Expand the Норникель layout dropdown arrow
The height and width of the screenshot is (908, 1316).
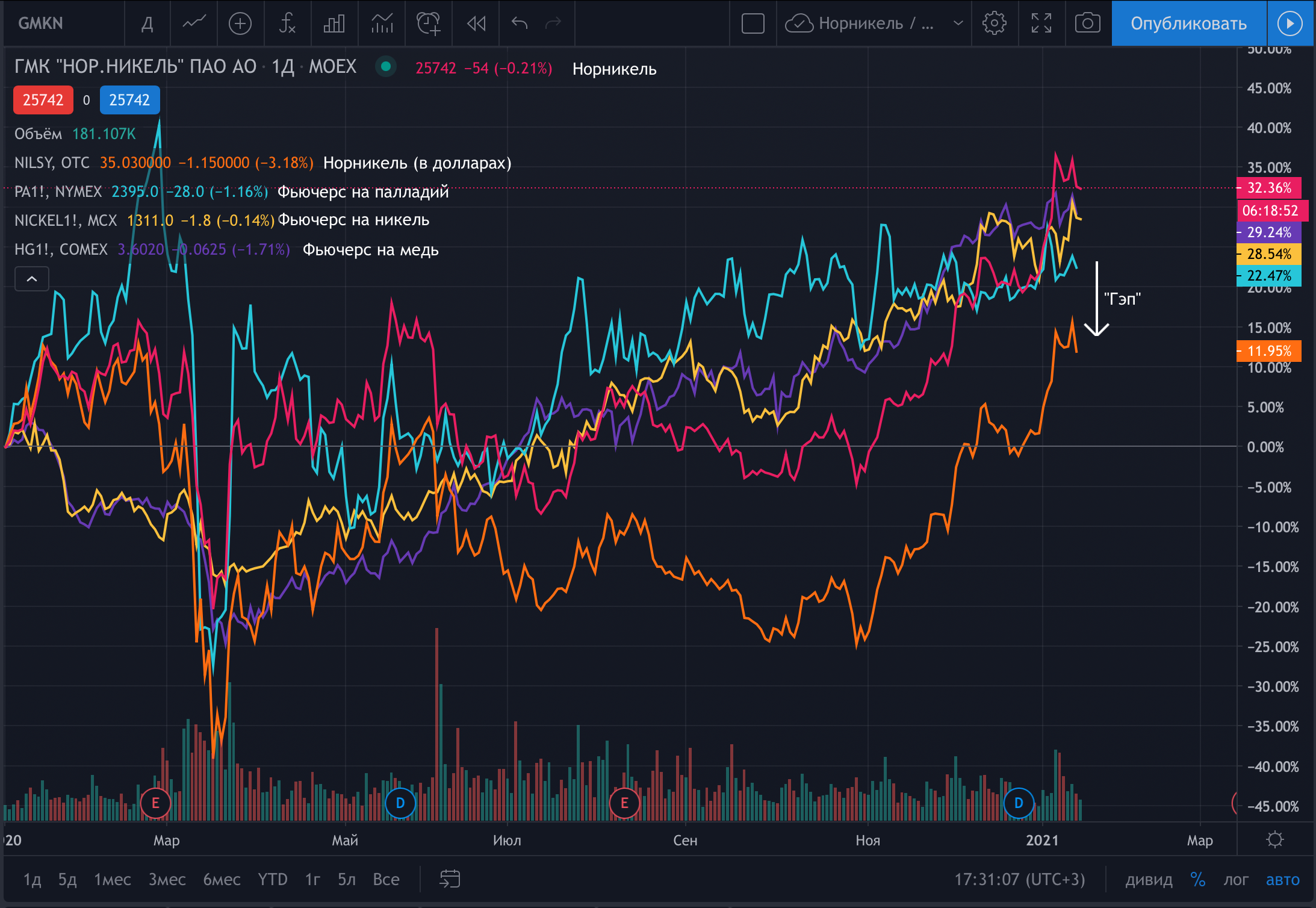(x=958, y=23)
